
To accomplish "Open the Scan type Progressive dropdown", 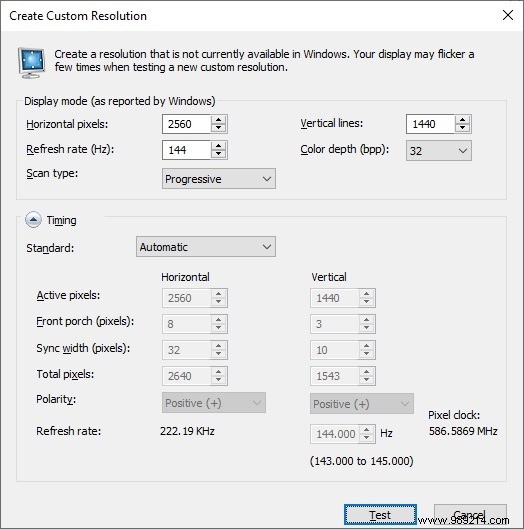I will point(219,179).
